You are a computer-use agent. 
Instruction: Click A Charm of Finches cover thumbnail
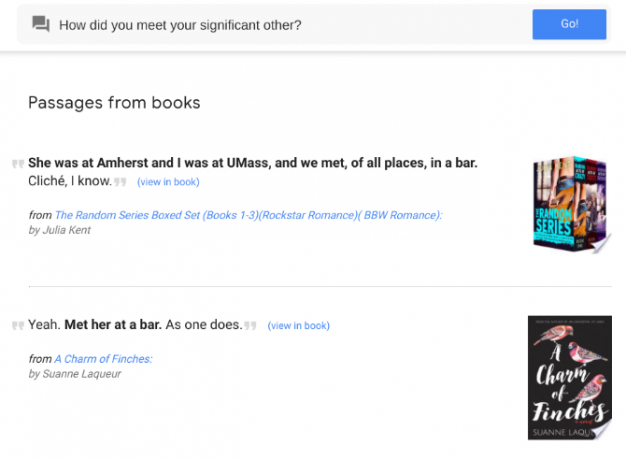point(570,378)
